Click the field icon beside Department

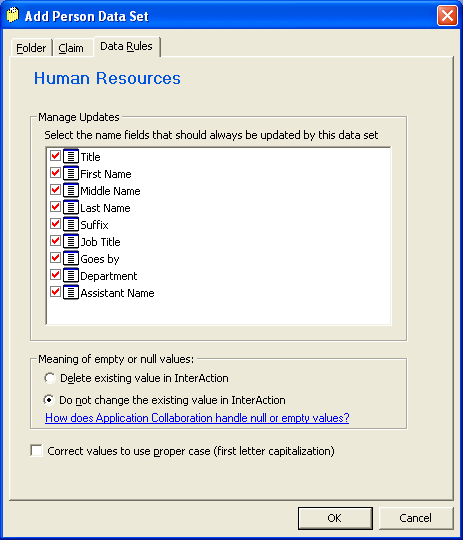click(x=71, y=276)
